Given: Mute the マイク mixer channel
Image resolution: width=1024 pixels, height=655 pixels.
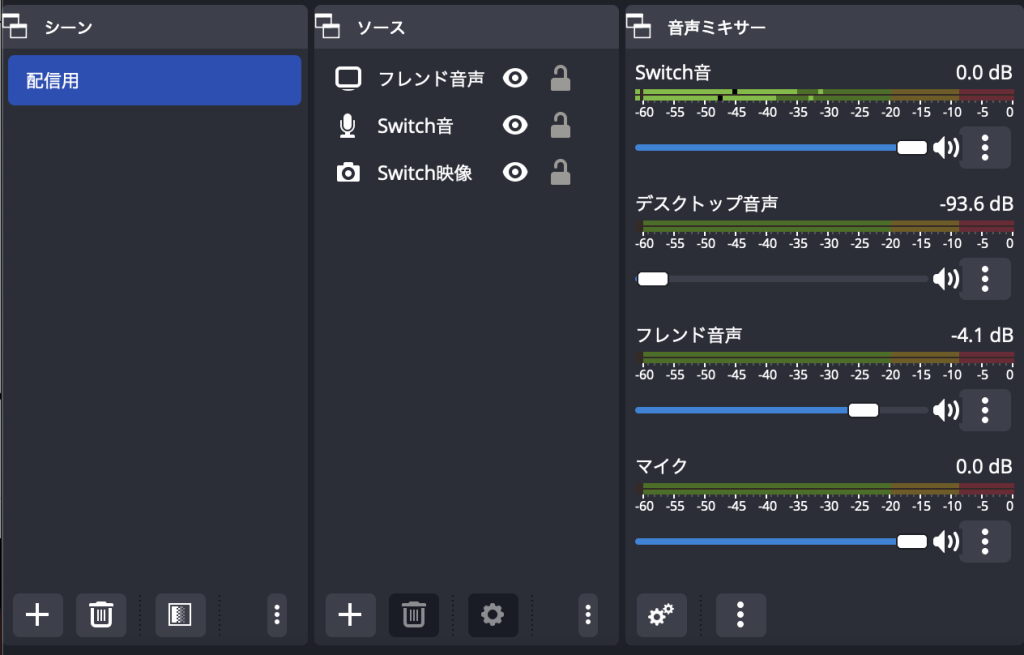Looking at the screenshot, I should [946, 541].
